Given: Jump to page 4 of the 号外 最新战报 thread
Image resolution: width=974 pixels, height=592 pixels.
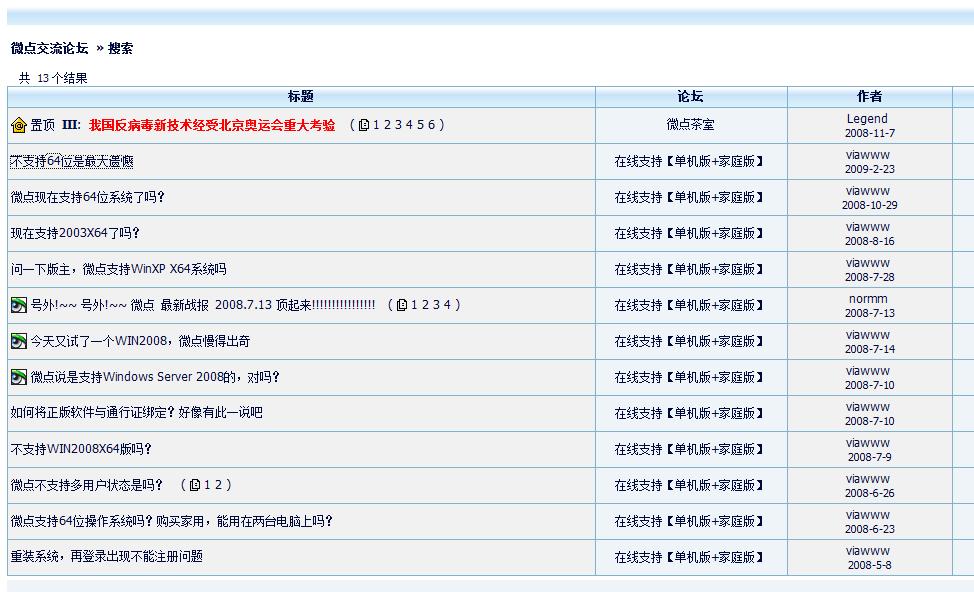Looking at the screenshot, I should 447,305.
